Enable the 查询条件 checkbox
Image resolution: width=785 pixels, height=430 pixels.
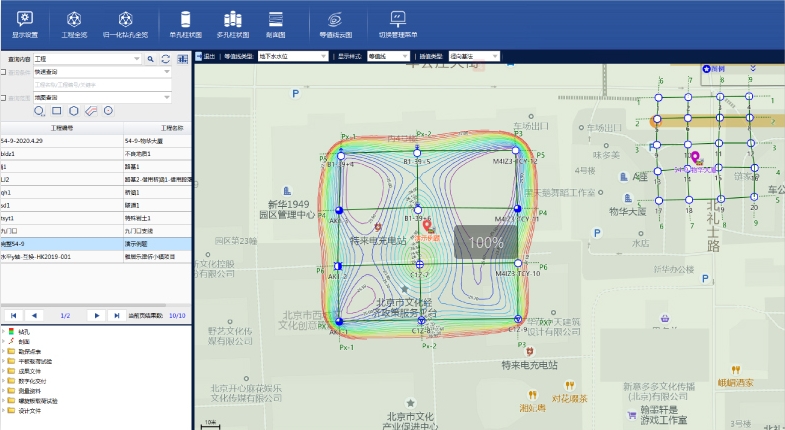click(x=4, y=72)
